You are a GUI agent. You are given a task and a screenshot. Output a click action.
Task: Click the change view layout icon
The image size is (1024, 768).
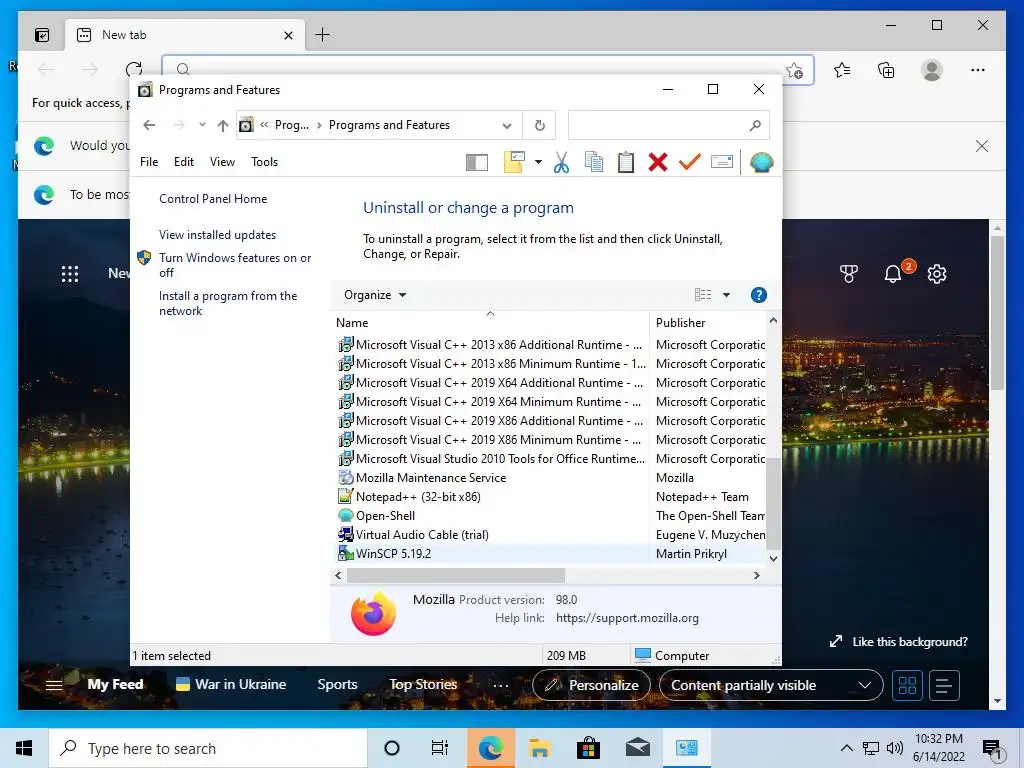(x=703, y=295)
